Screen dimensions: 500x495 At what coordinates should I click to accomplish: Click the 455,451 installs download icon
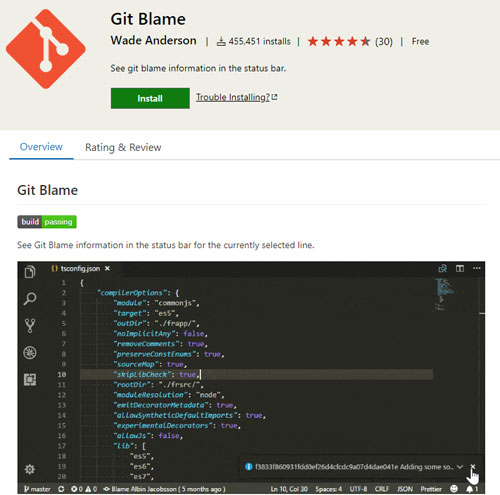[x=221, y=42]
